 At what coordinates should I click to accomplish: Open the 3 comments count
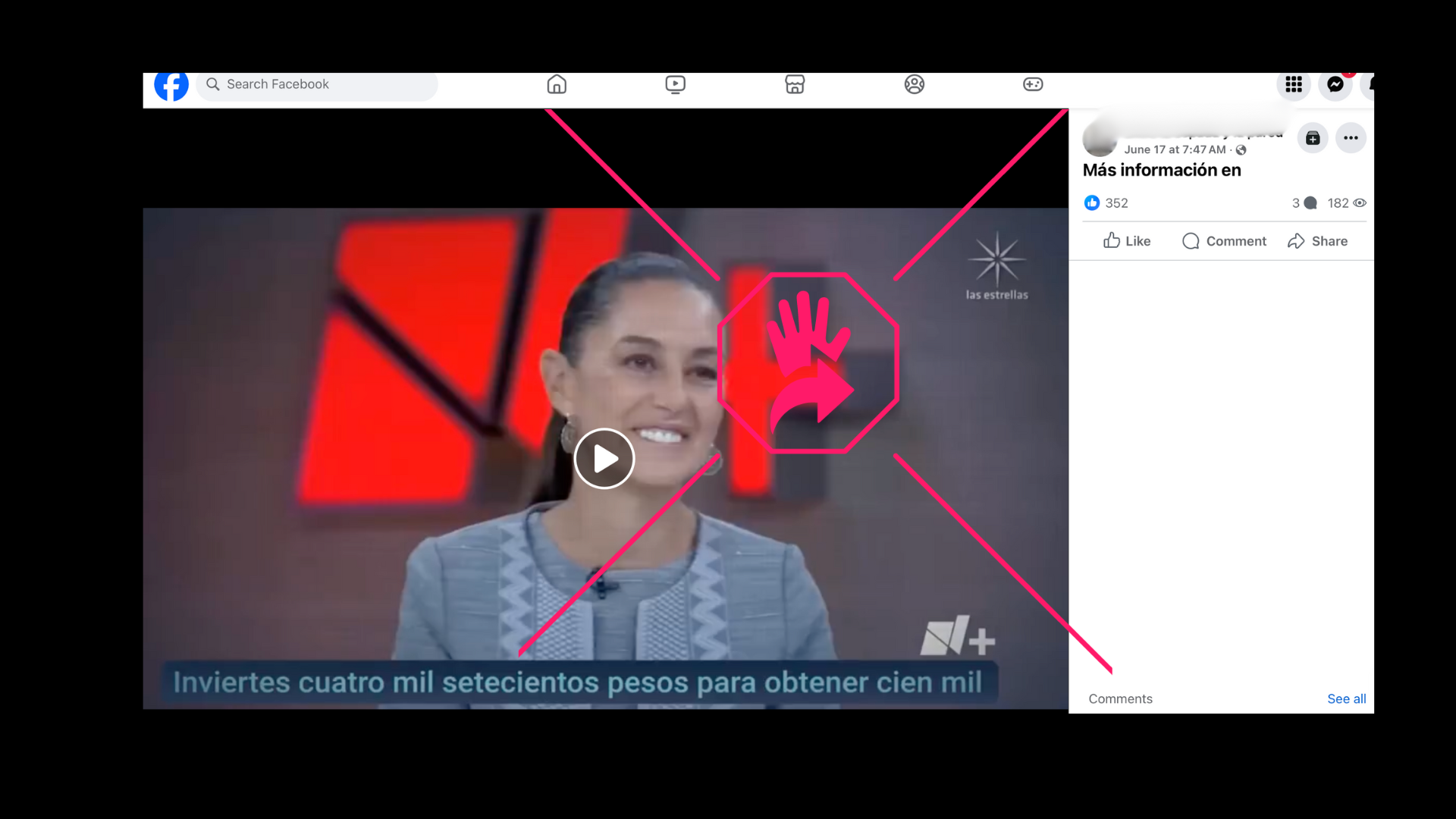pyautogui.click(x=1304, y=203)
